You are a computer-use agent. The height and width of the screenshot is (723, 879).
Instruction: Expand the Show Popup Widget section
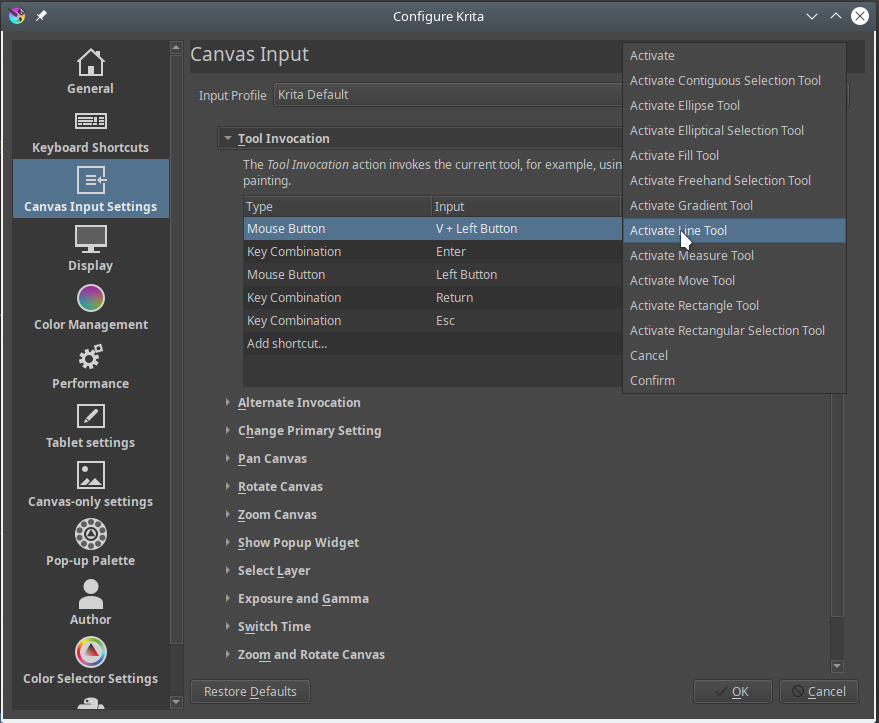click(x=228, y=542)
